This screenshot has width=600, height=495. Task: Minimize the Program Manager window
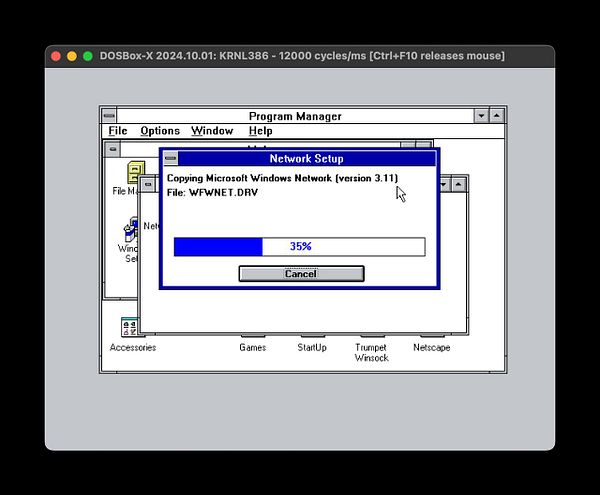pos(481,116)
